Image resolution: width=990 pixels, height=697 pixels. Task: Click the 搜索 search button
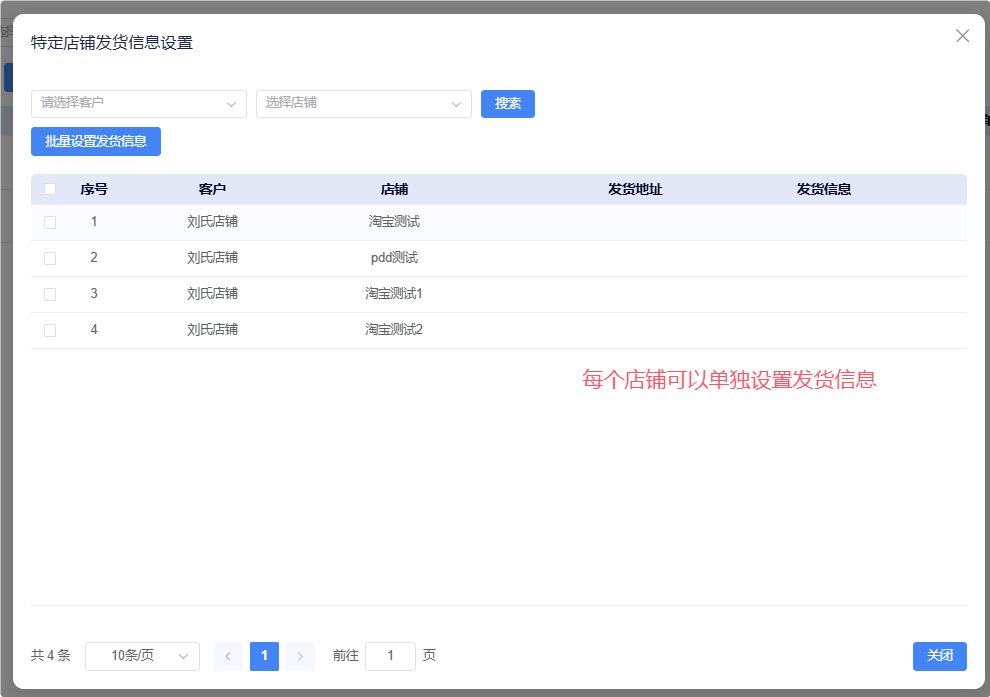click(508, 104)
